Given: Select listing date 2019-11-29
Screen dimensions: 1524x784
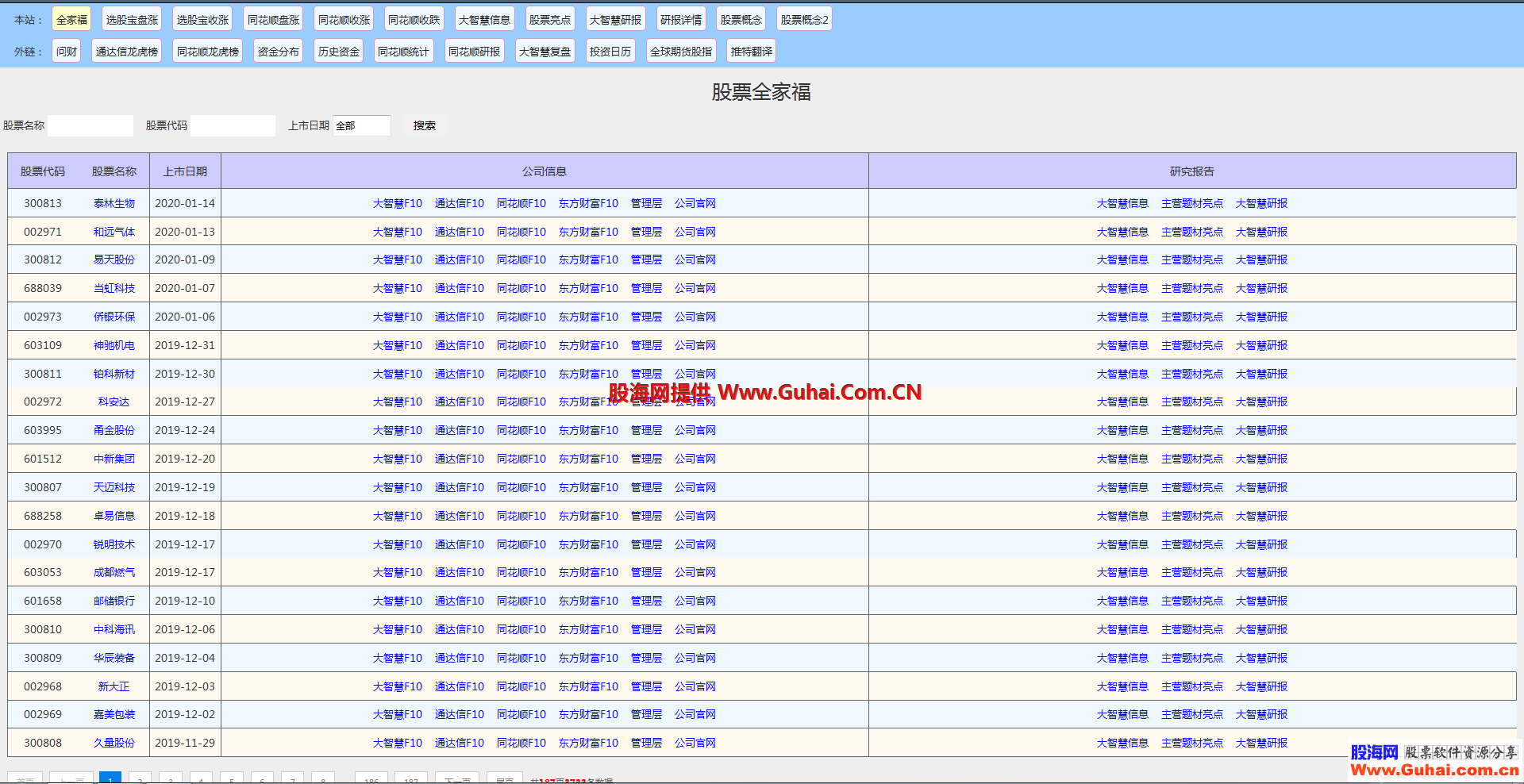Looking at the screenshot, I should [x=185, y=743].
